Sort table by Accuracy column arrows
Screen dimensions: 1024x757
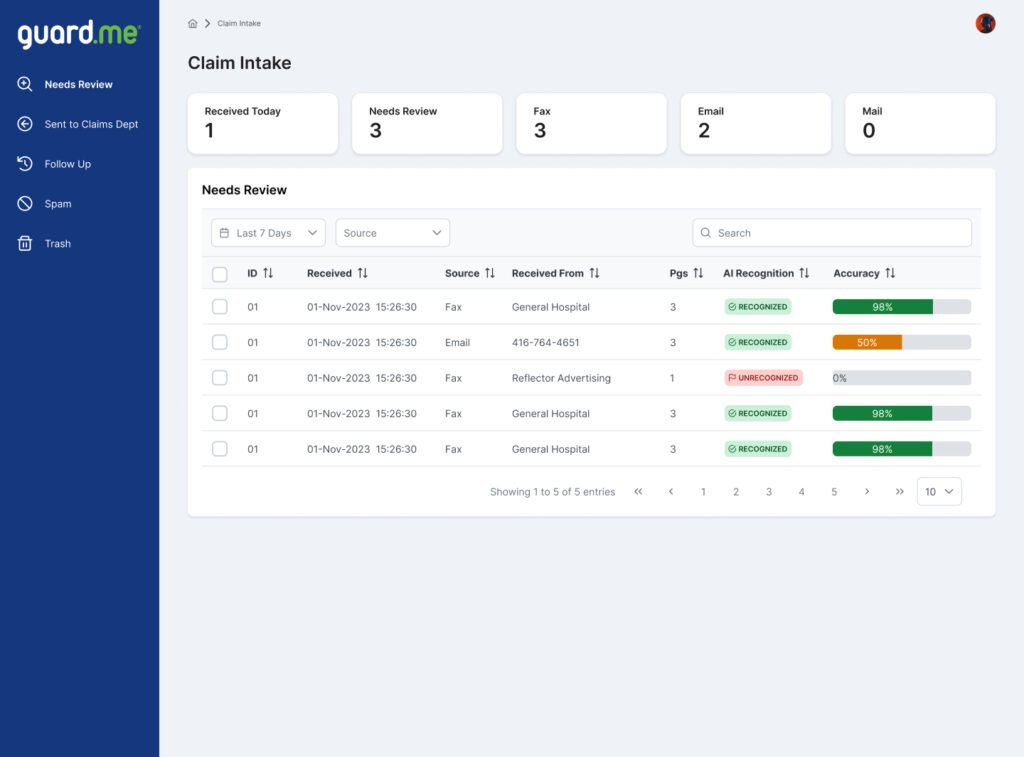pyautogui.click(x=890, y=273)
